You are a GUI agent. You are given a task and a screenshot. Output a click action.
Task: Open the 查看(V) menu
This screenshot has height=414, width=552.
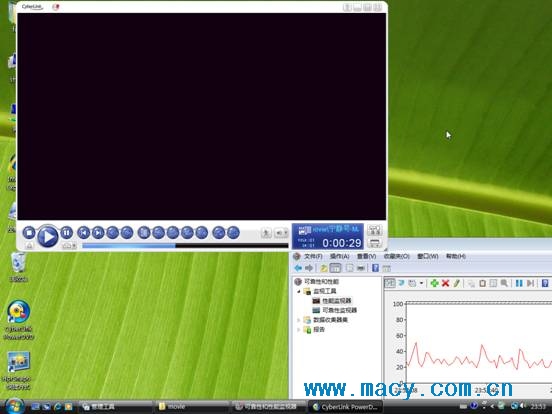366,256
